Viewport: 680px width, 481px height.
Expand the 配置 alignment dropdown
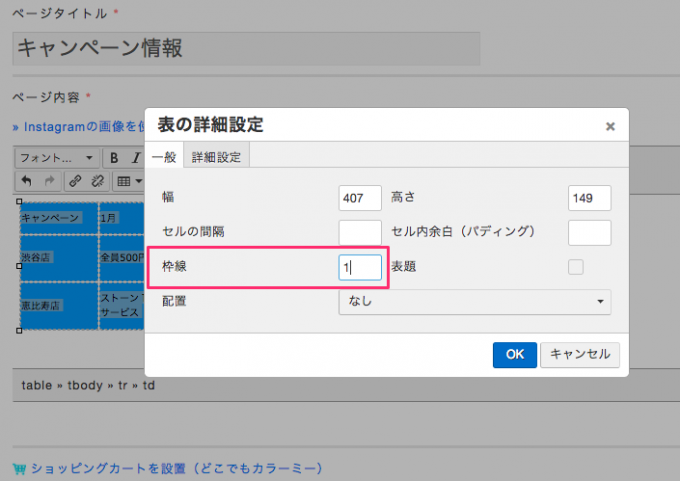[474, 301]
